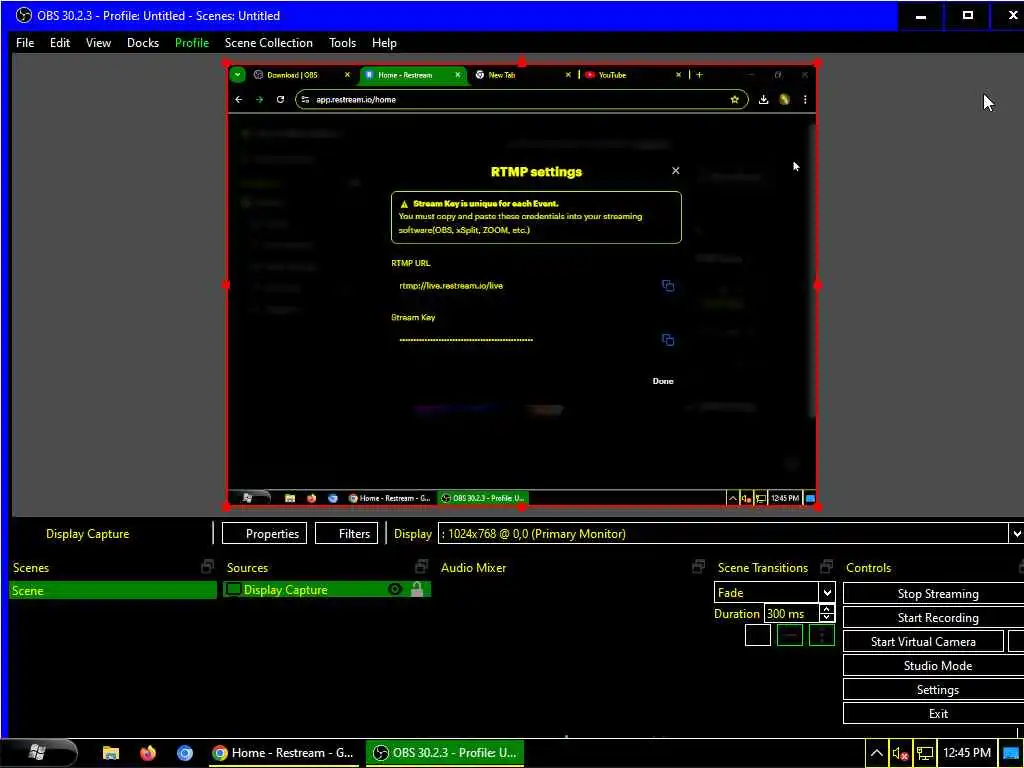The height and width of the screenshot is (768, 1024).
Task: Switch to Home - Restream taskbar window
Action: click(x=282, y=752)
